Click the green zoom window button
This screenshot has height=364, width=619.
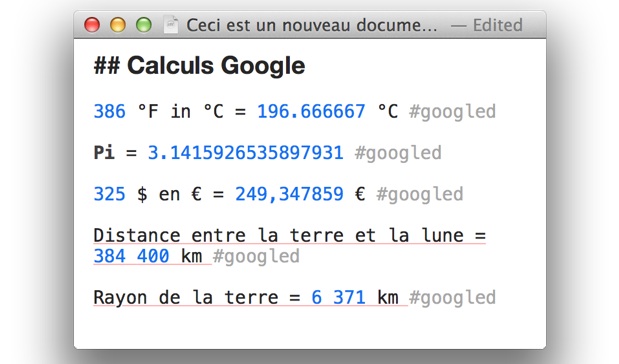coord(144,25)
